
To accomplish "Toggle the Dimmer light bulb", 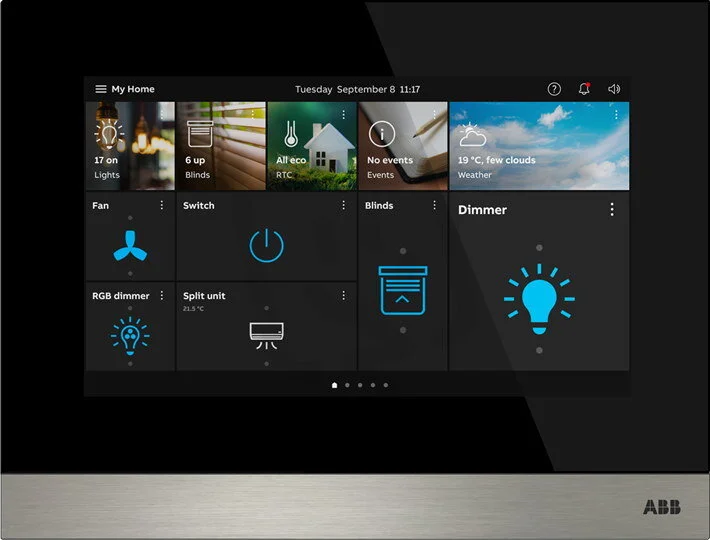I will pyautogui.click(x=539, y=299).
